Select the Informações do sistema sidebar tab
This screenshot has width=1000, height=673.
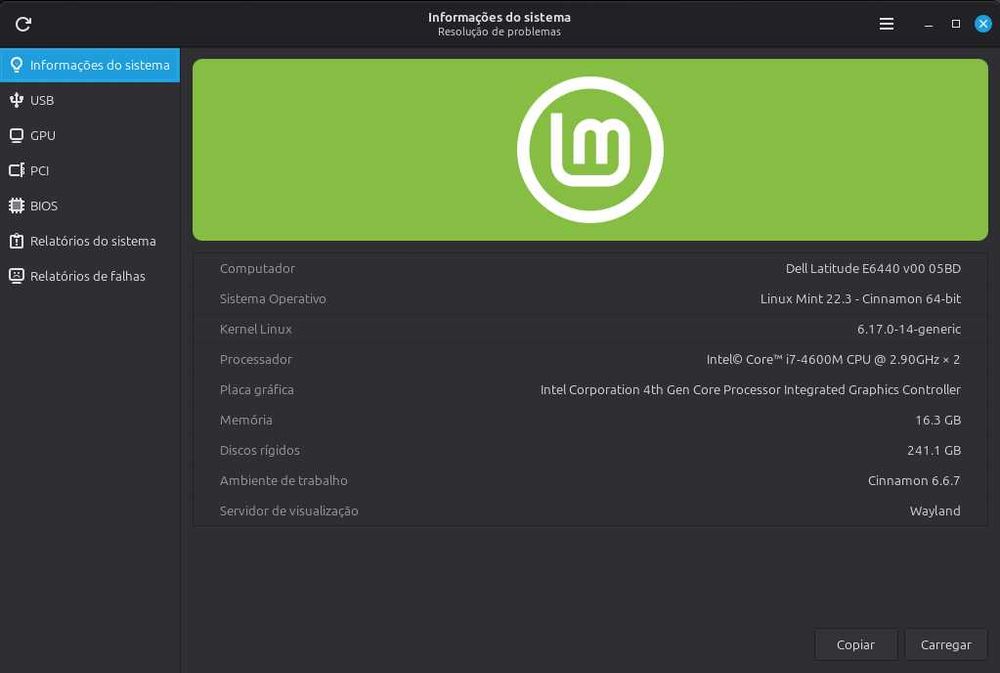pos(90,65)
